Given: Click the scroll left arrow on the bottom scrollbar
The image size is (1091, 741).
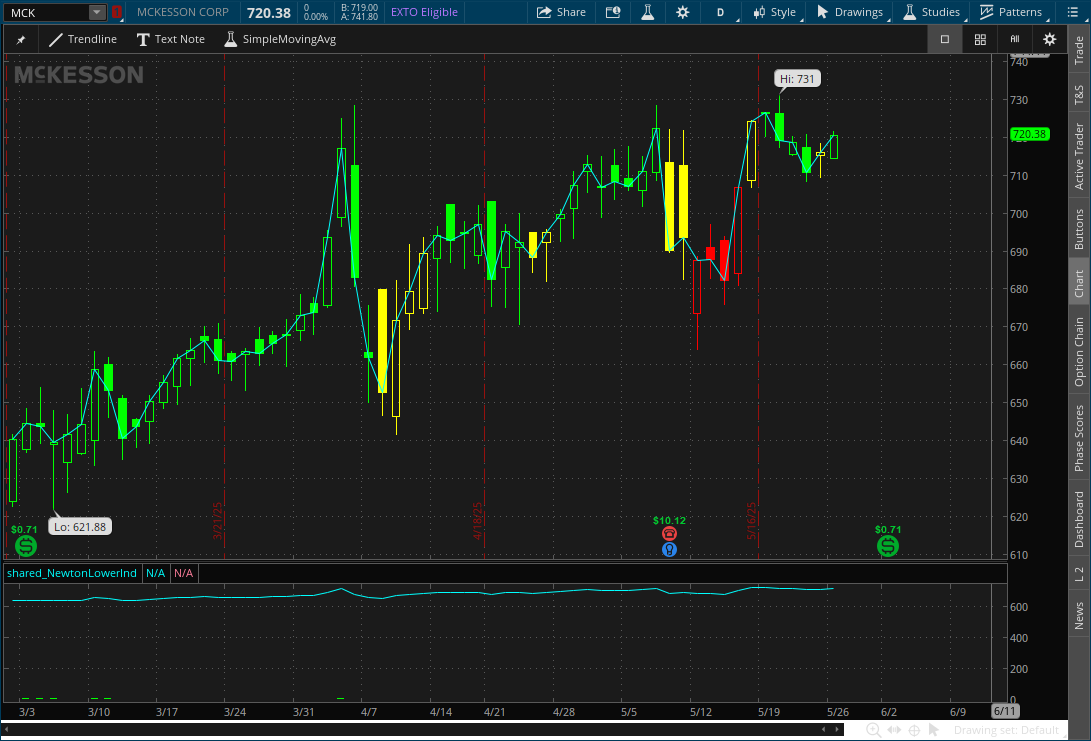Looking at the screenshot, I should (7, 730).
